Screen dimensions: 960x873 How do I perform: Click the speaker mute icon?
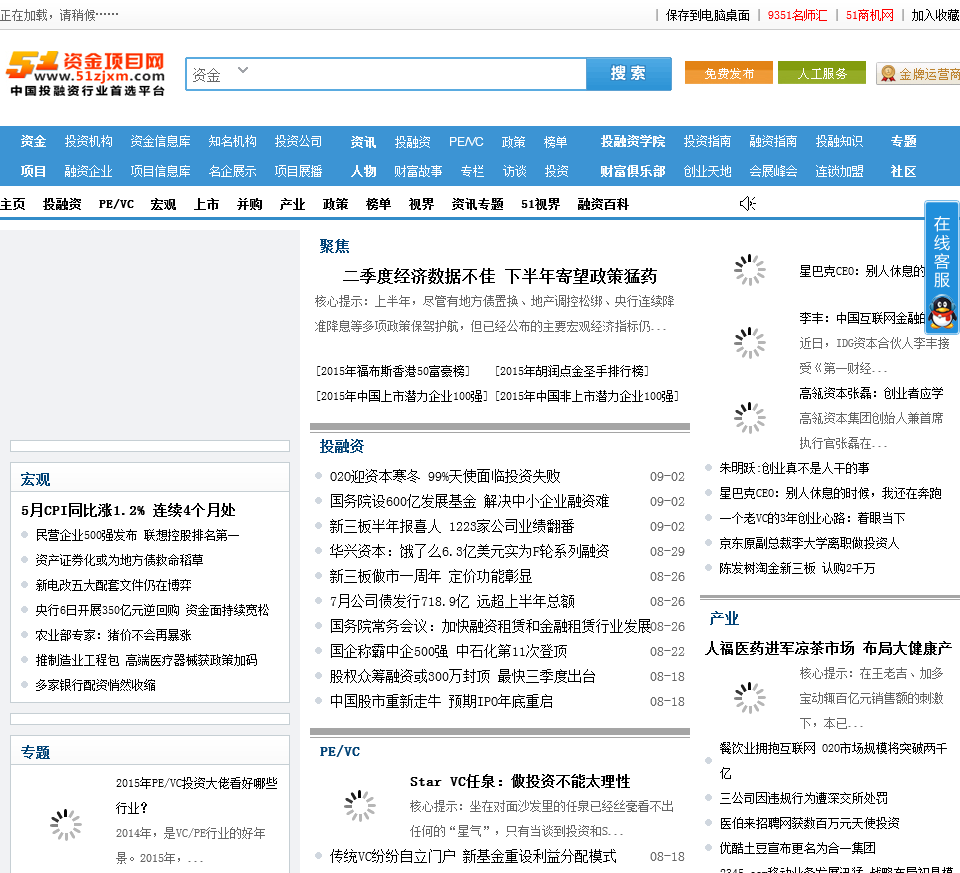[747, 204]
